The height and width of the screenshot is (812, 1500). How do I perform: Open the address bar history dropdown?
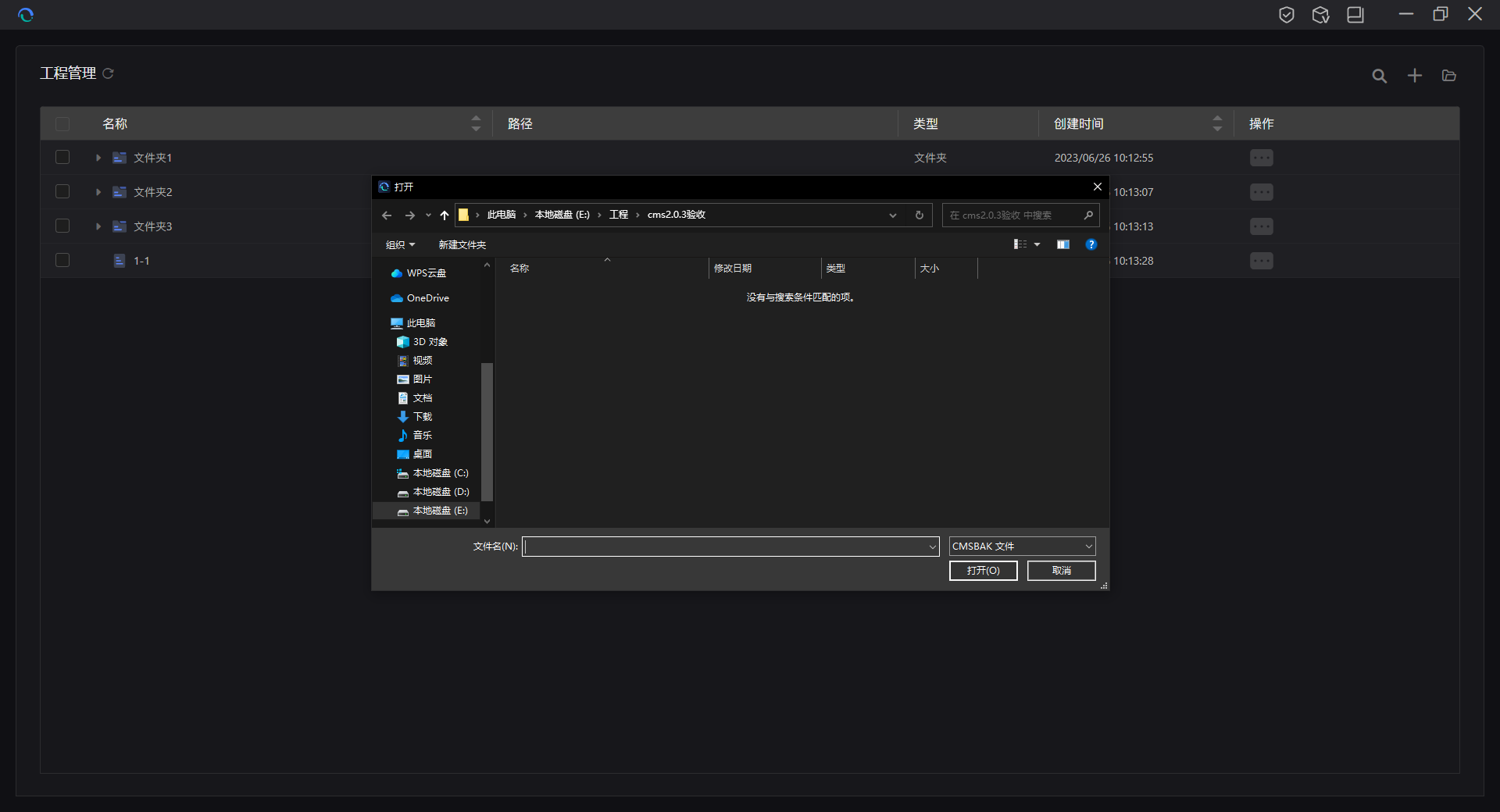pyautogui.click(x=893, y=215)
